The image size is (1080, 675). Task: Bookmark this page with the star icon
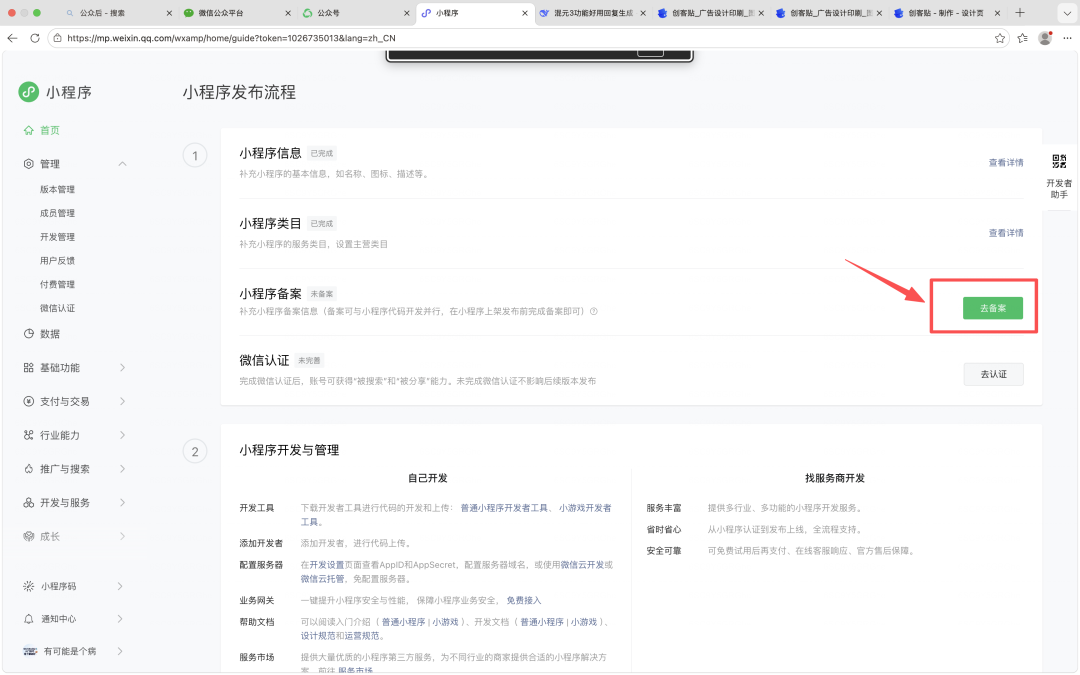pyautogui.click(x=1000, y=38)
